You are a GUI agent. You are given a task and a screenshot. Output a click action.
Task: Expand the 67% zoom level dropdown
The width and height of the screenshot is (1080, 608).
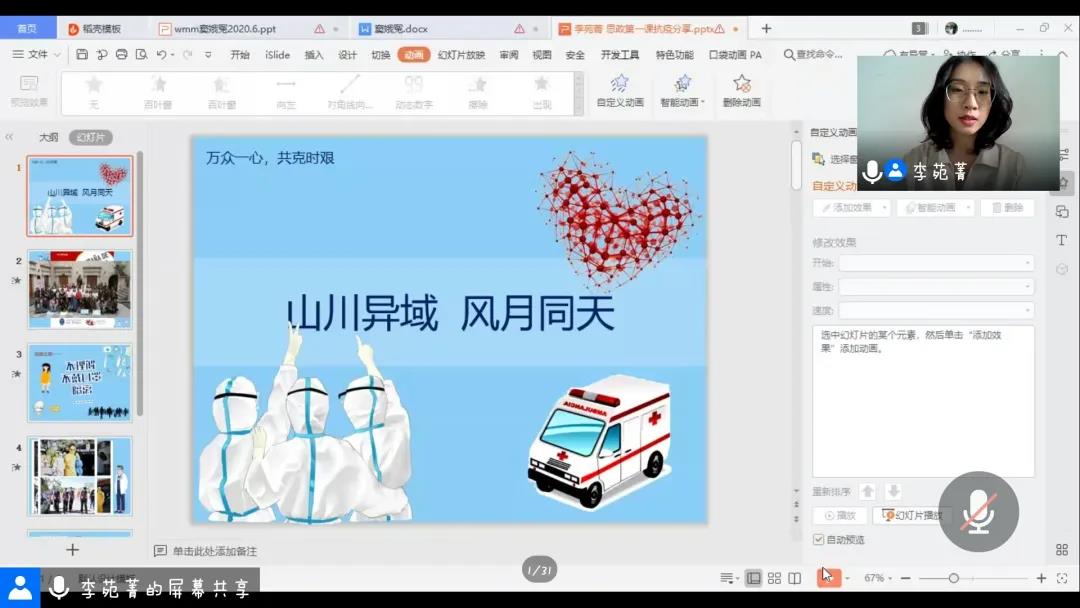pos(879,578)
